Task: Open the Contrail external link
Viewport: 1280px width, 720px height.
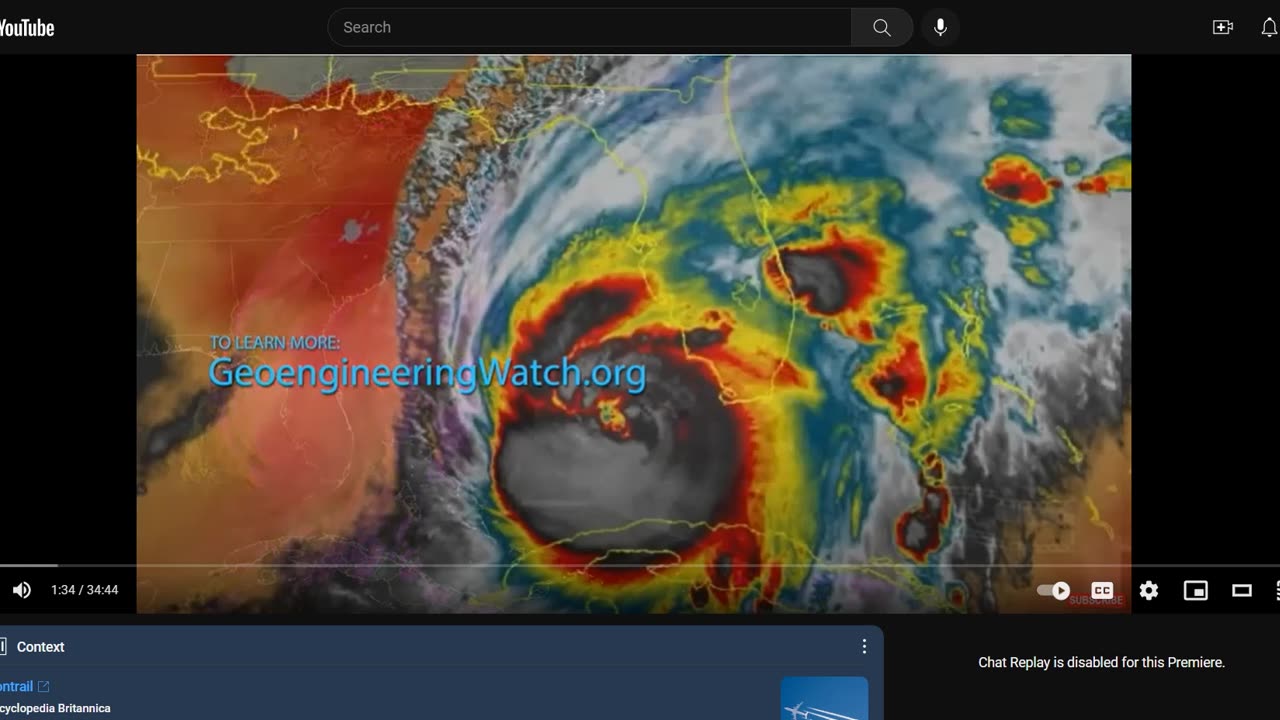Action: [x=25, y=686]
